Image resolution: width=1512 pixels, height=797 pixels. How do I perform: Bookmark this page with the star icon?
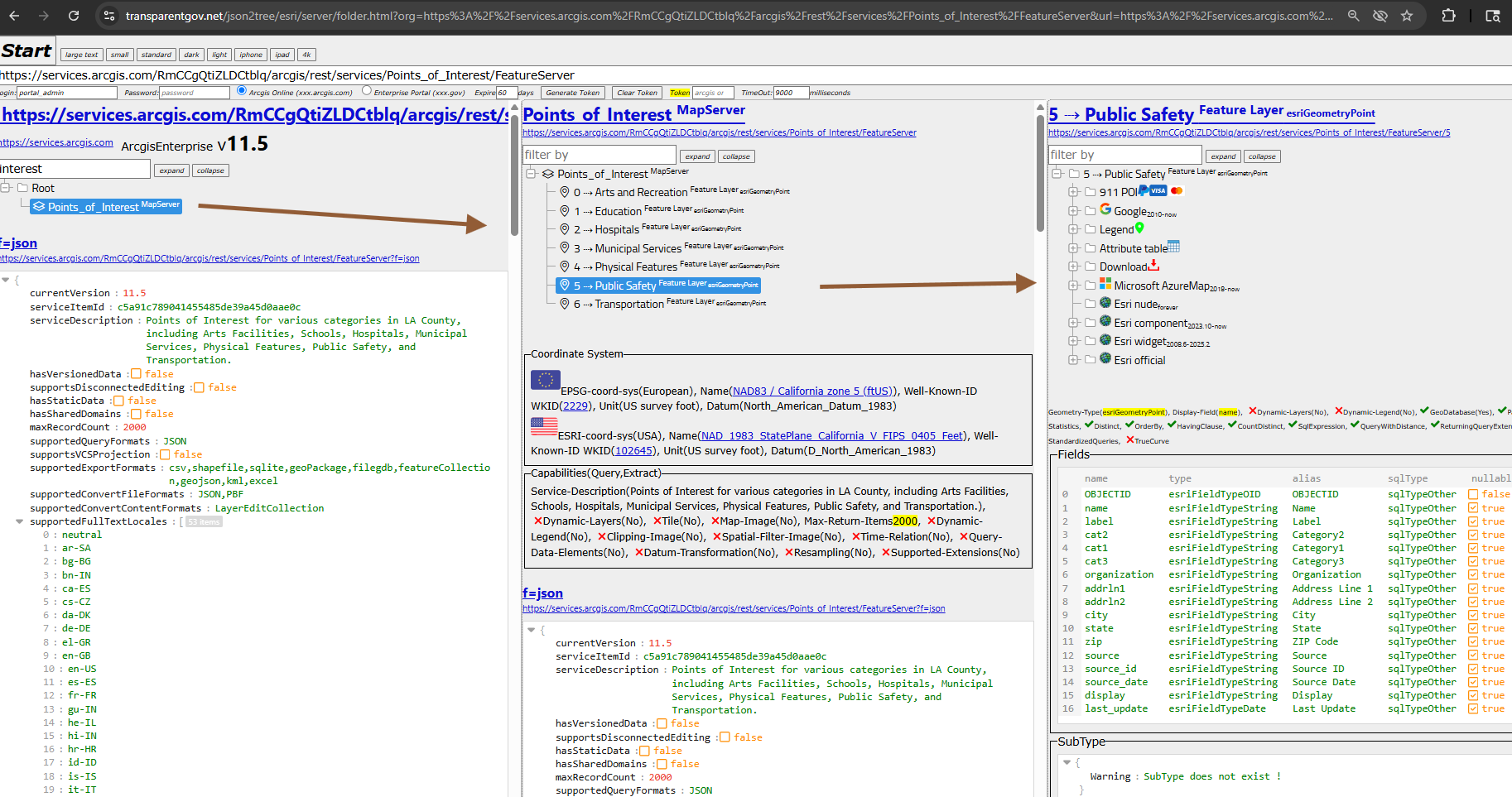pyautogui.click(x=1407, y=16)
